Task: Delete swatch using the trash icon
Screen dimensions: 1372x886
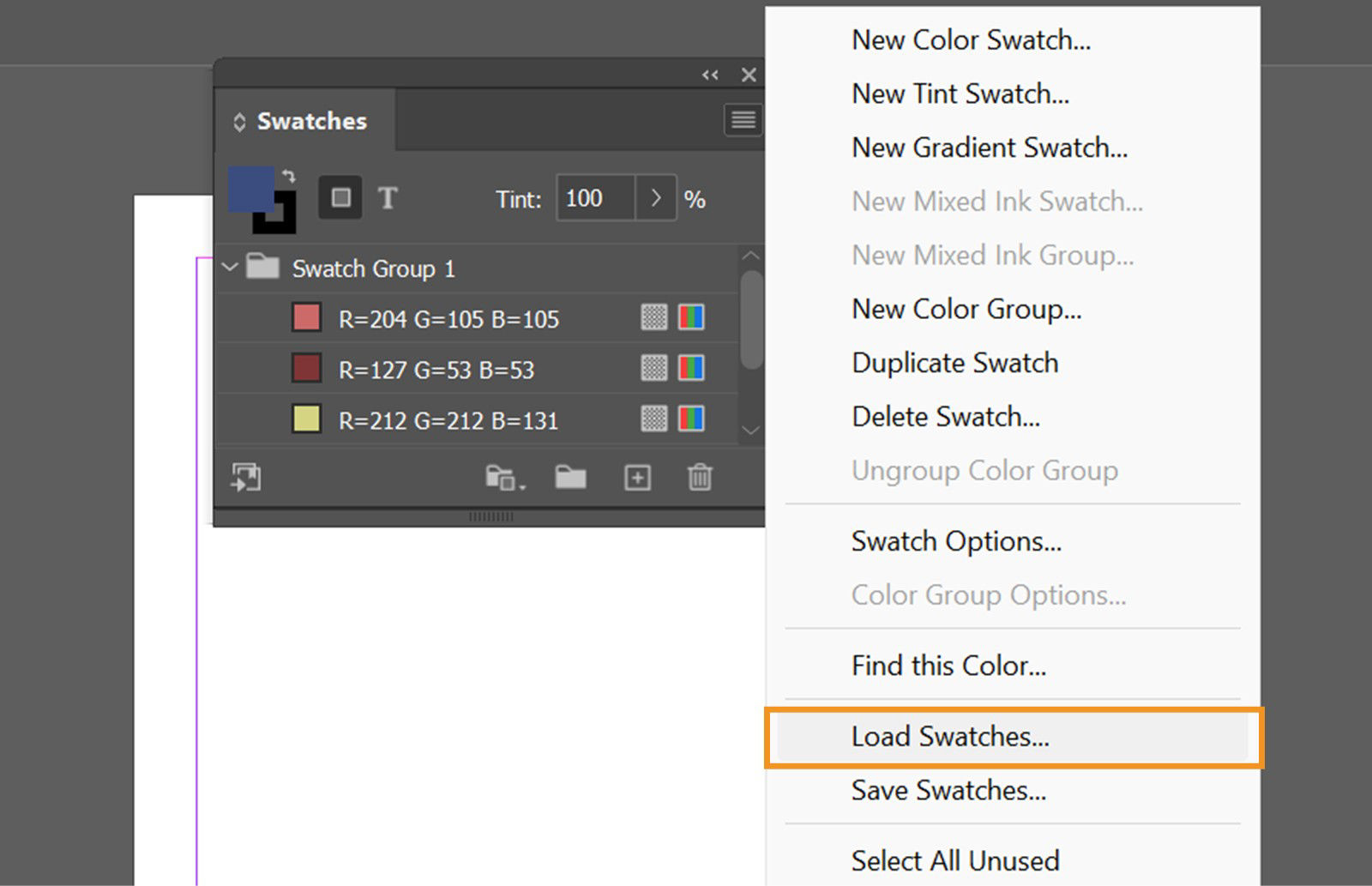Action: [700, 478]
